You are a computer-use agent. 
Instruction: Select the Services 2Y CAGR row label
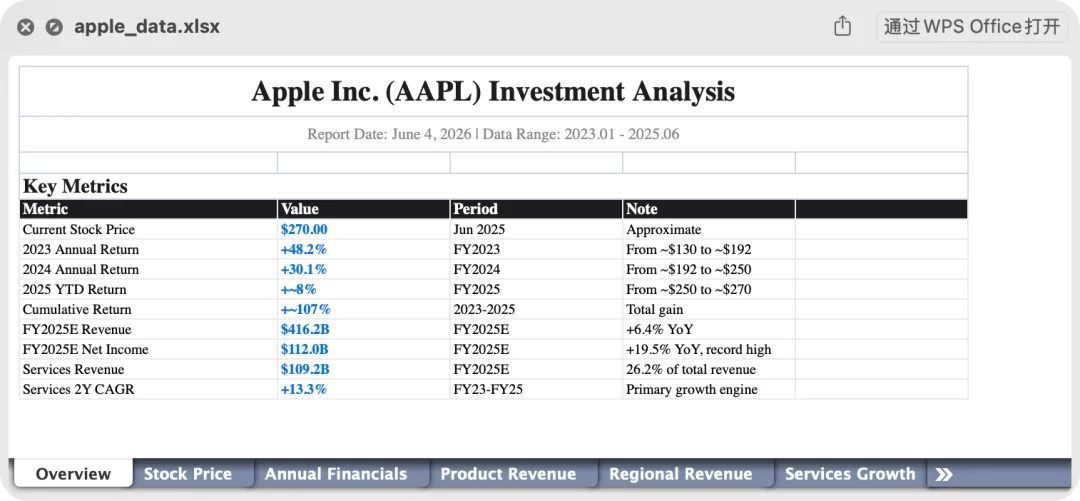point(79,389)
